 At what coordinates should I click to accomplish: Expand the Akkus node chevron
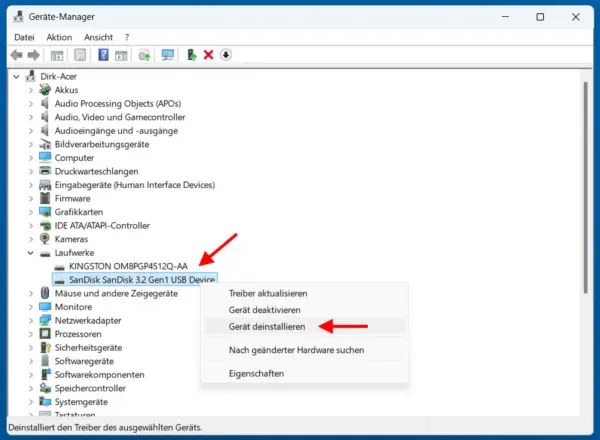[x=31, y=90]
